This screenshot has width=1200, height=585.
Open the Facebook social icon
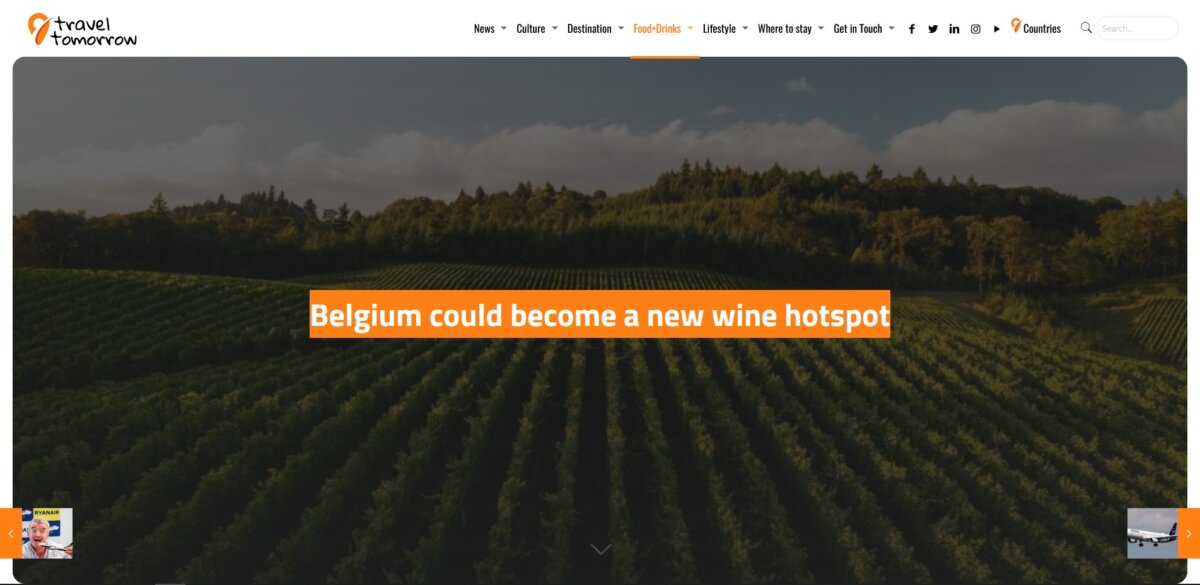(911, 29)
